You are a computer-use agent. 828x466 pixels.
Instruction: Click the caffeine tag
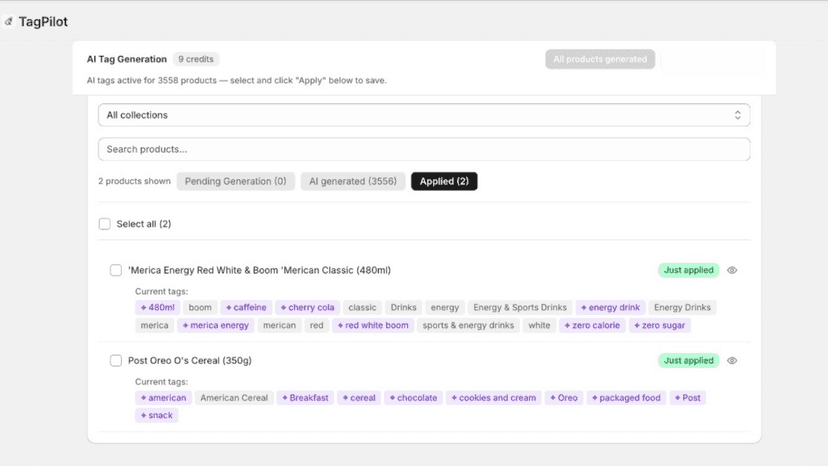[246, 307]
